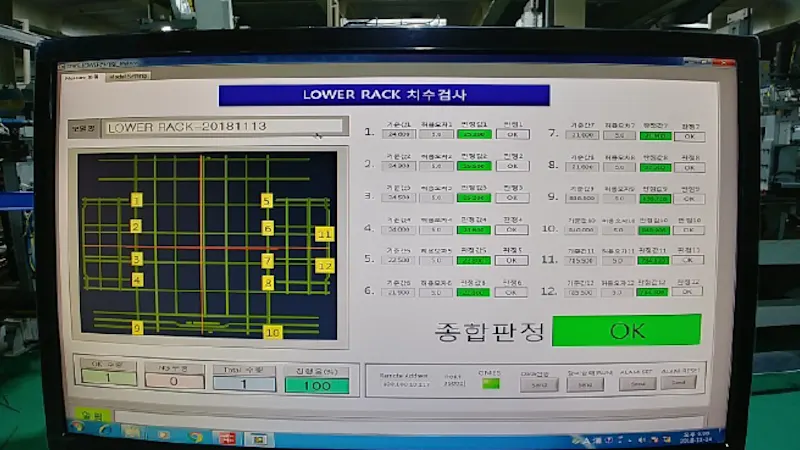This screenshot has height=450, width=800.
Task: Click yellow marker 7 on rack diagram
Action: [268, 261]
